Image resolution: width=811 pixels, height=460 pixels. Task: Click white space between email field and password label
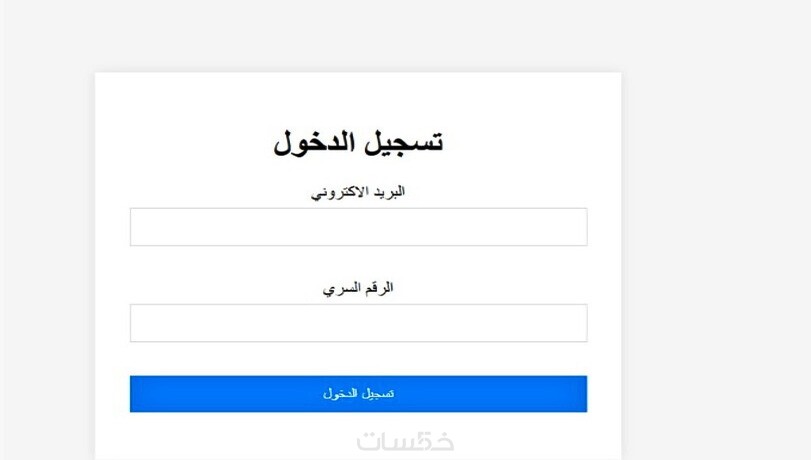coord(358,262)
